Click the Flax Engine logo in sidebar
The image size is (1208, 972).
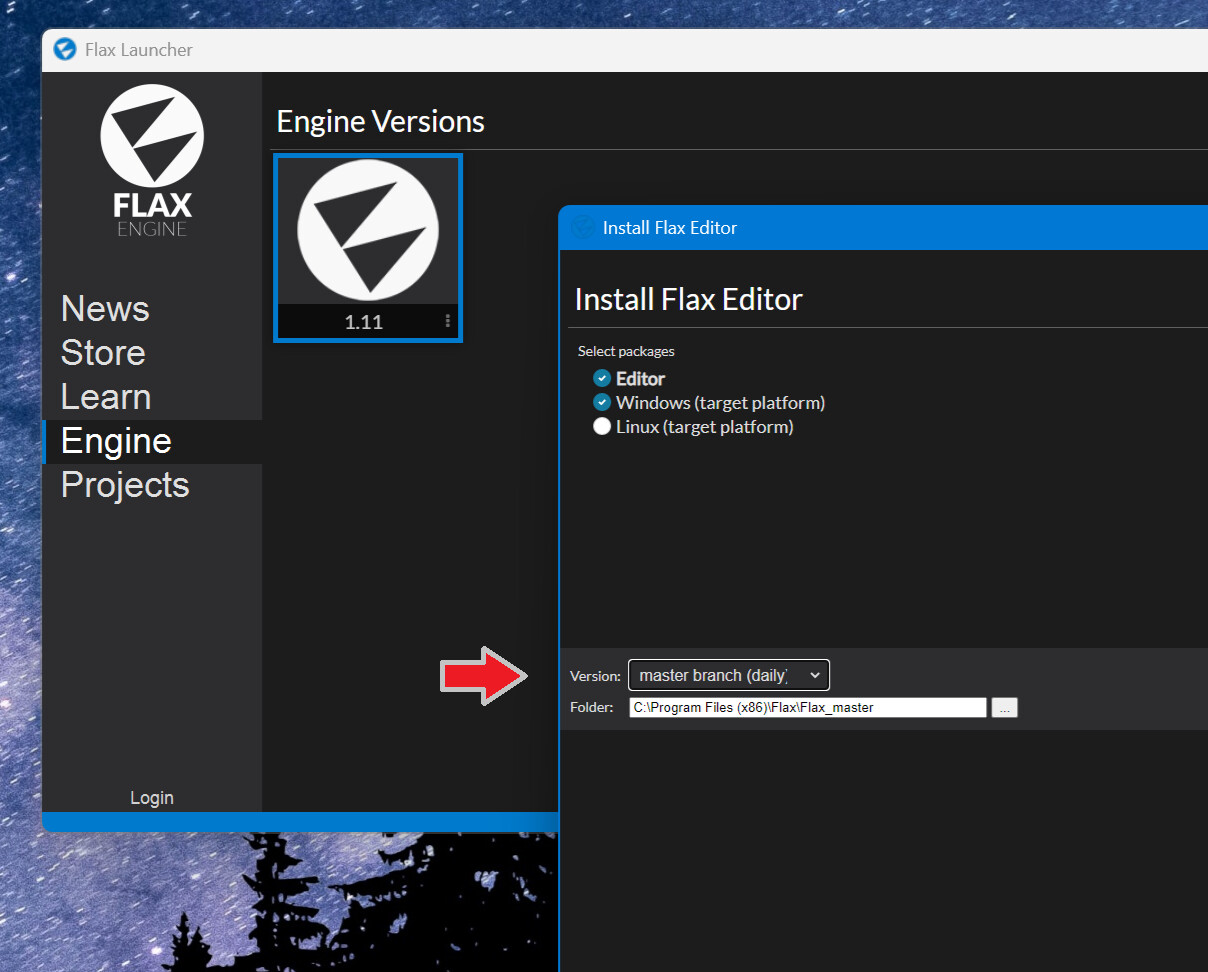click(x=152, y=160)
